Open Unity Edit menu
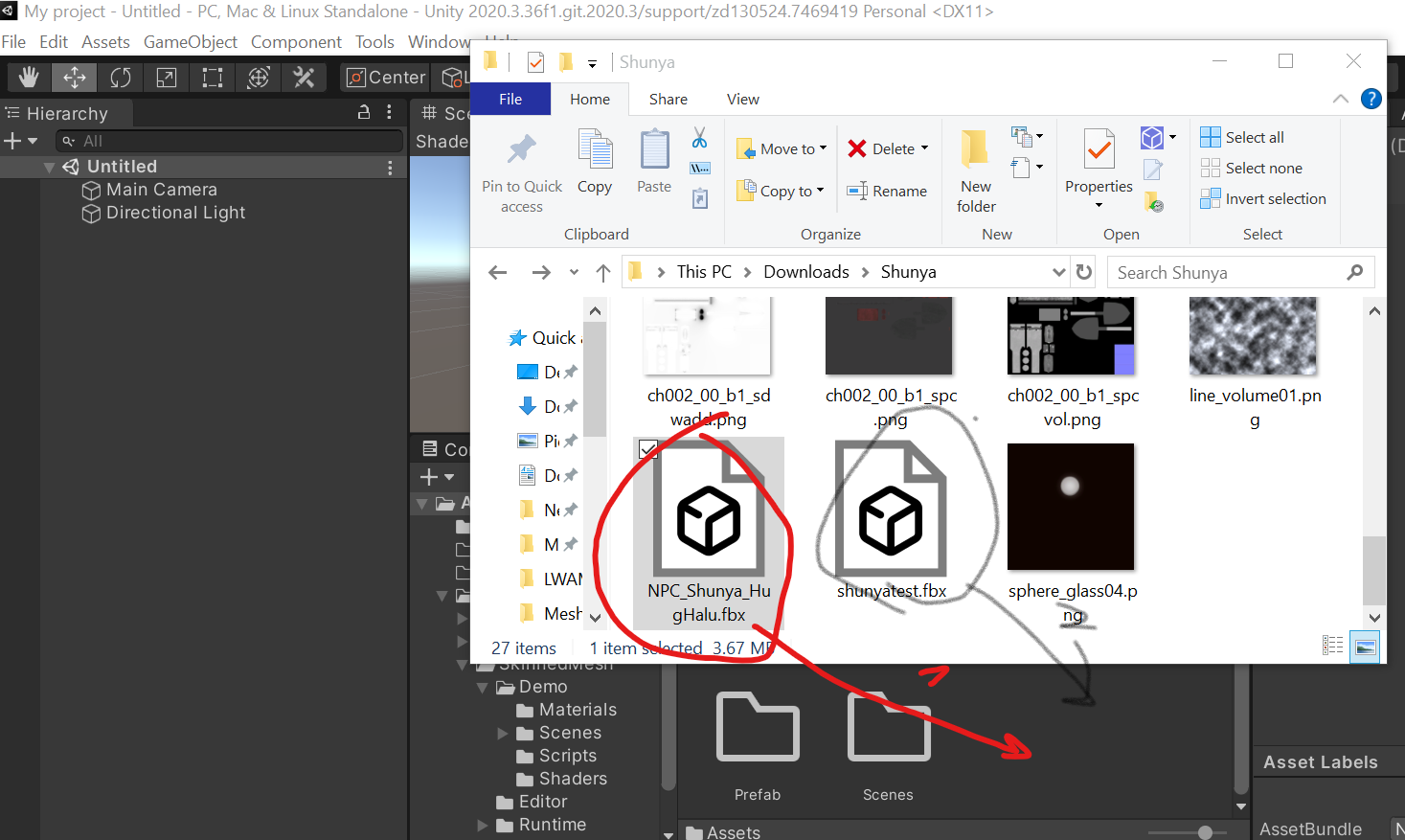This screenshot has height=840, width=1405. (x=54, y=42)
